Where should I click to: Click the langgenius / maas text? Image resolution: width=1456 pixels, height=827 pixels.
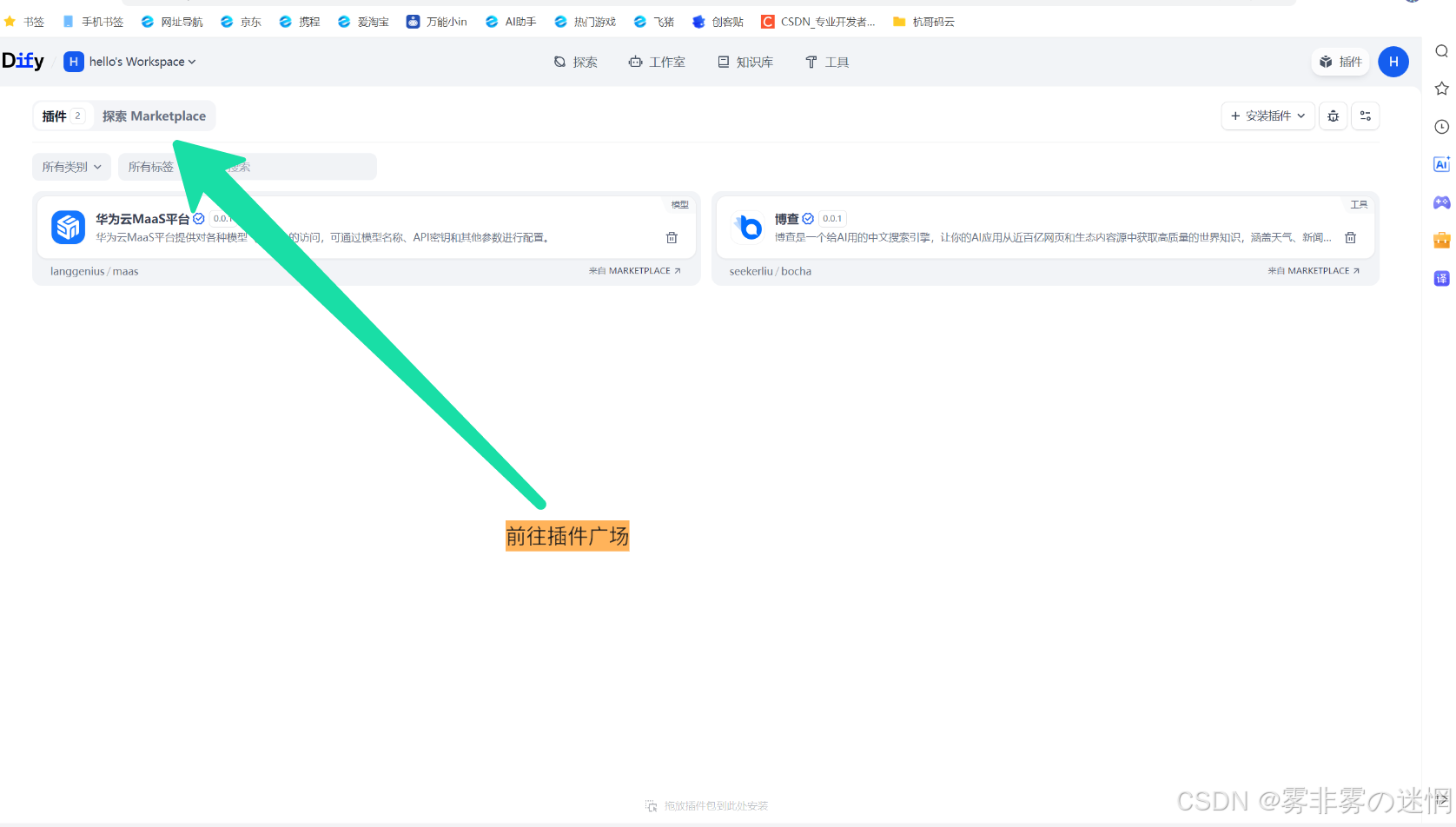click(x=94, y=272)
